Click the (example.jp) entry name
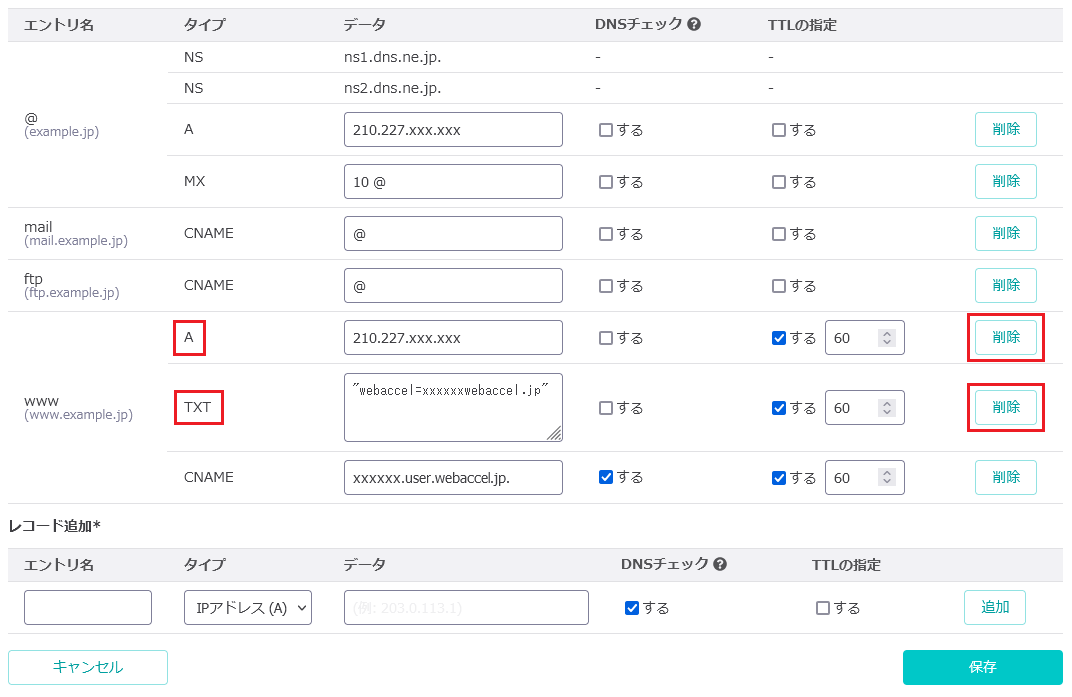Image resolution: width=1072 pixels, height=697 pixels. 62,132
